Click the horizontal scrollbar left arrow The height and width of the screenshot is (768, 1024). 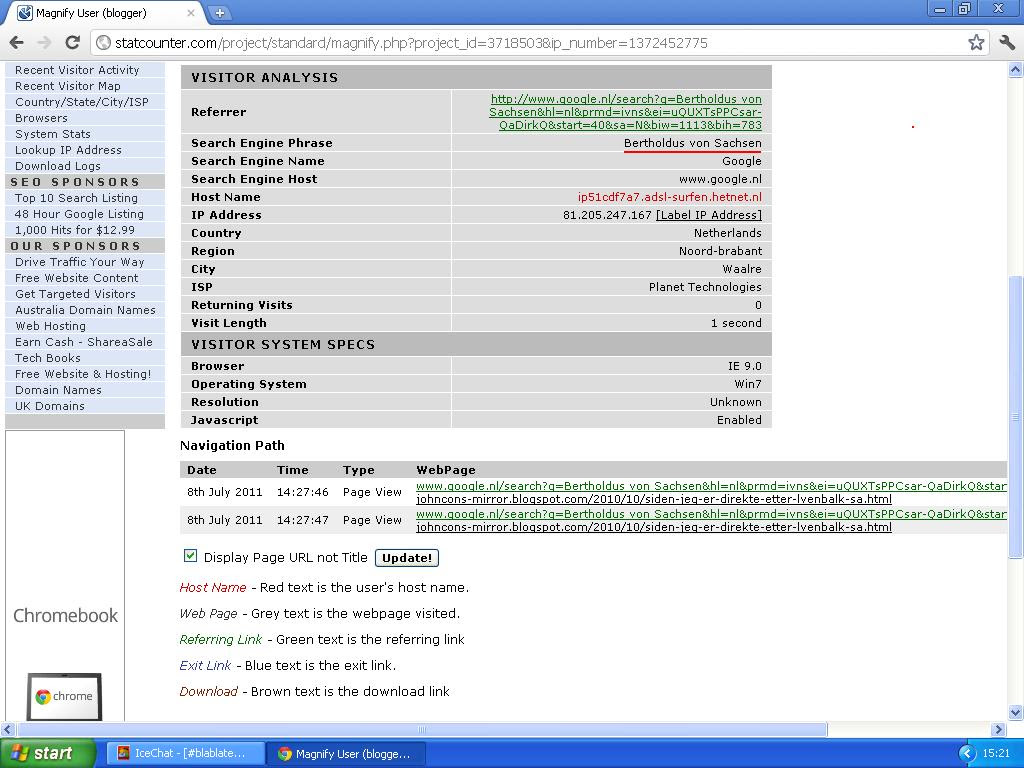click(7, 729)
